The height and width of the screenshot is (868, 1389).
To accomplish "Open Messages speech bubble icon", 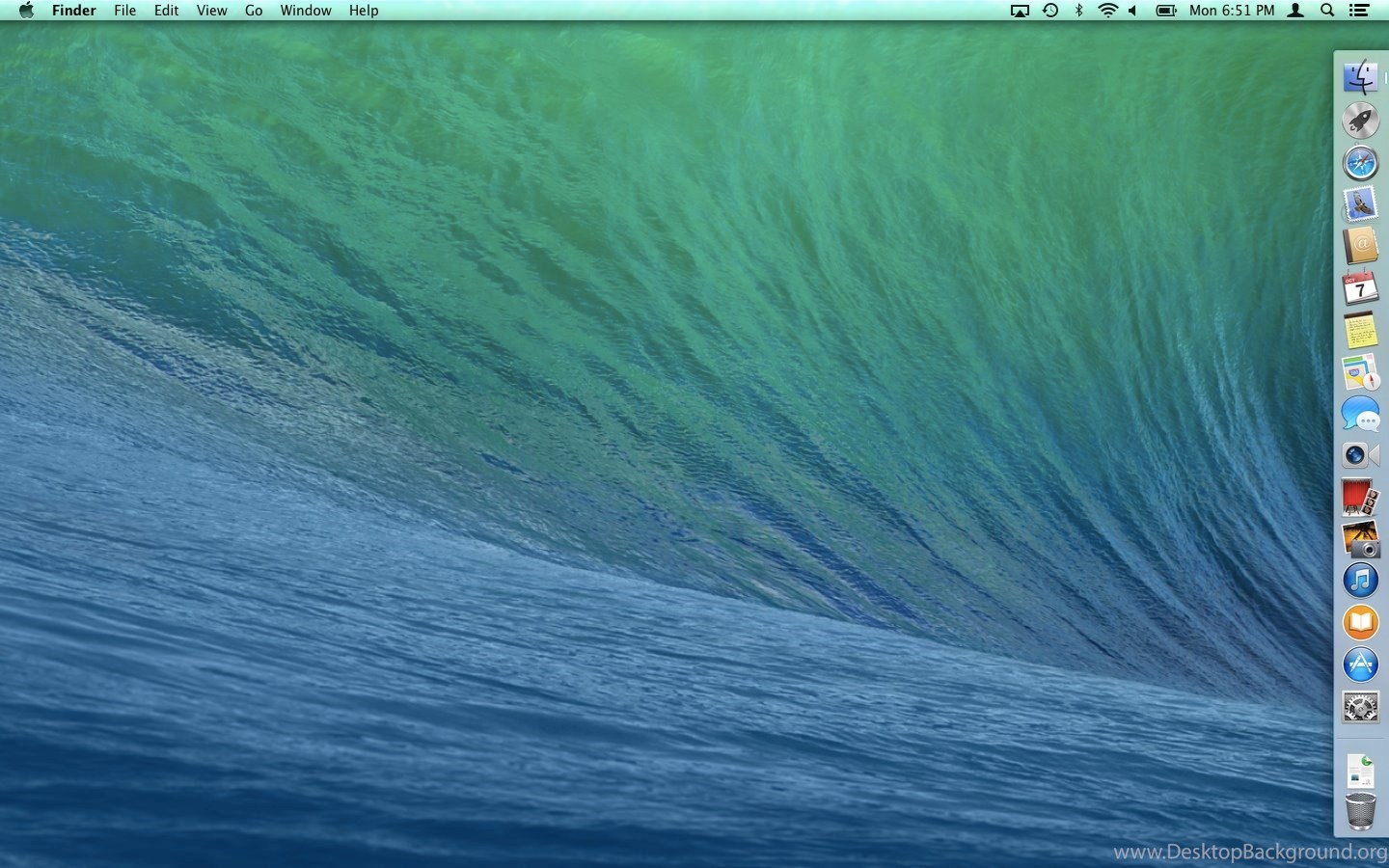I will tap(1361, 415).
